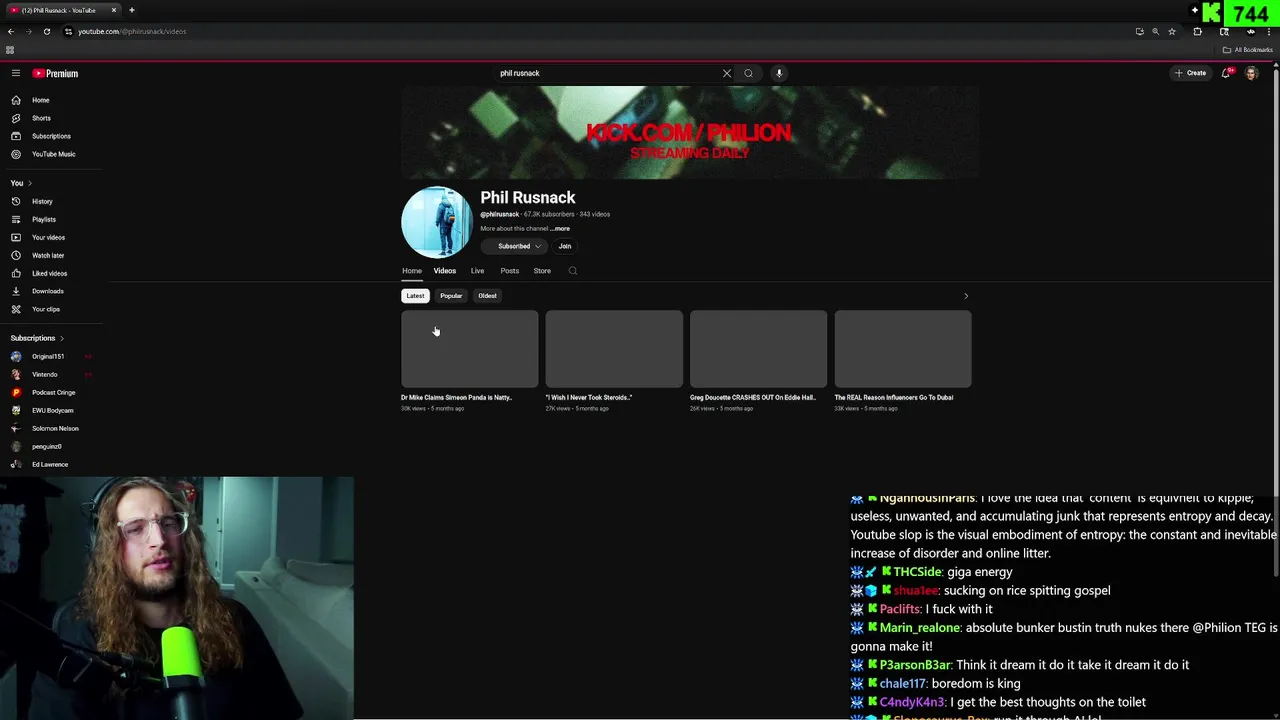1280x720 pixels.
Task: Open a new browser tab
Action: (x=131, y=10)
